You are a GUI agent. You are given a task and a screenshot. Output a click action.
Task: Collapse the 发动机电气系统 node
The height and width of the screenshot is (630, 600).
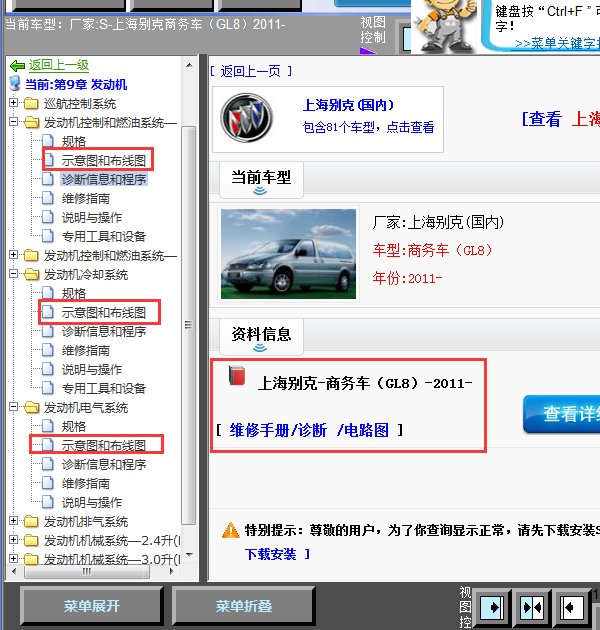pyautogui.click(x=13, y=407)
